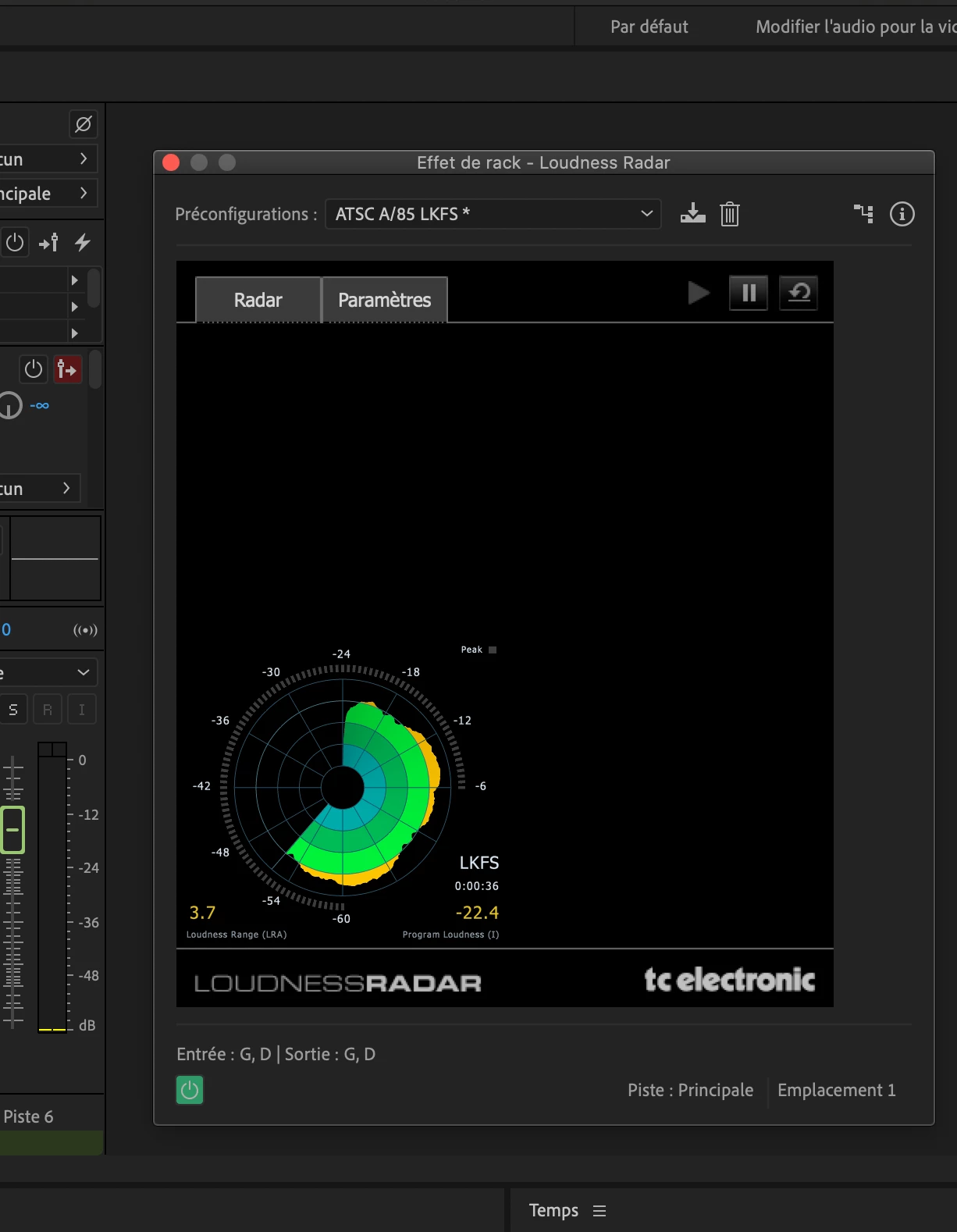Click the blue pan value 0
This screenshot has height=1232, width=957.
[x=6, y=630]
